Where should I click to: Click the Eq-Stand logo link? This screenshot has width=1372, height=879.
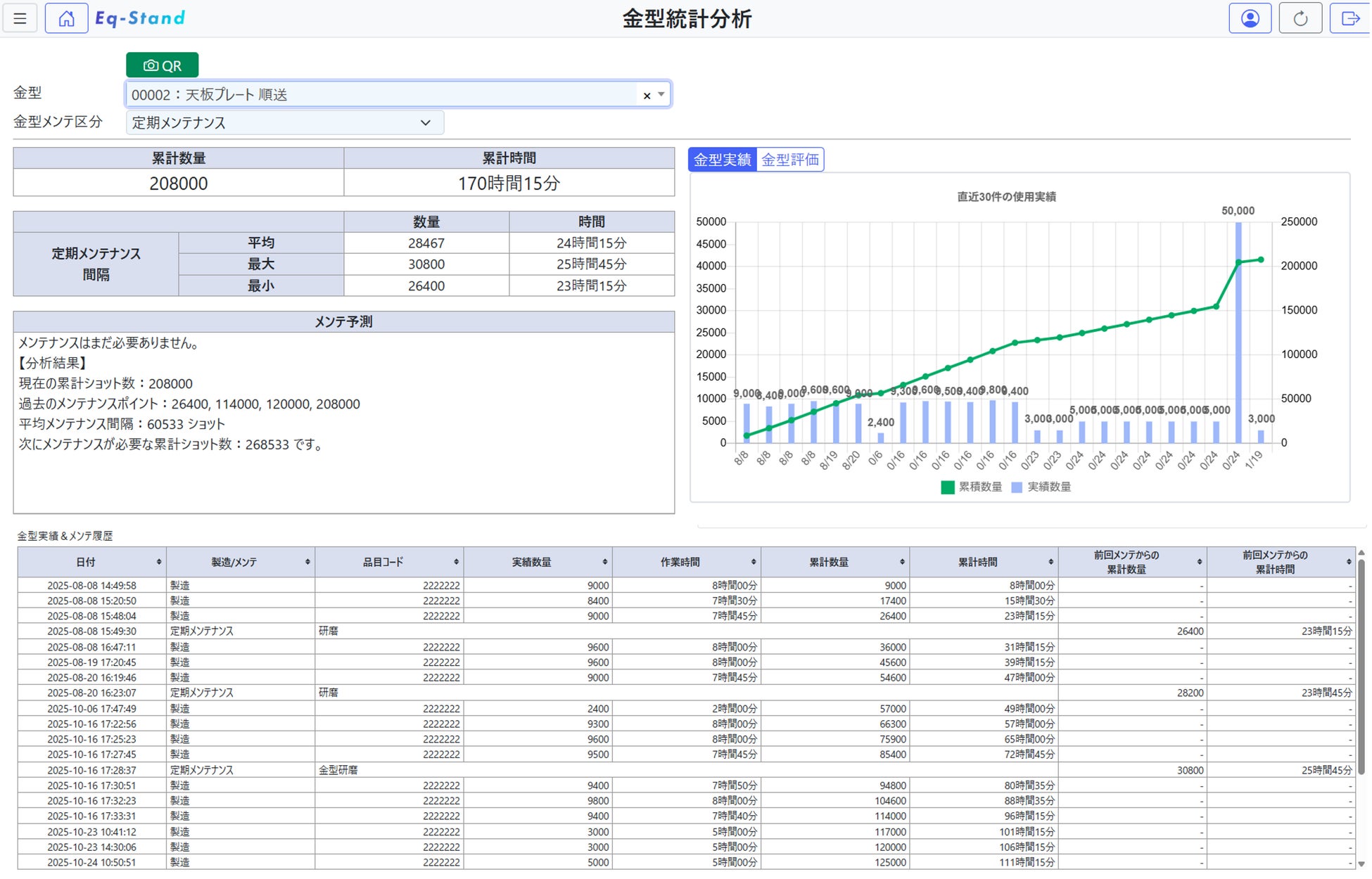pos(140,18)
